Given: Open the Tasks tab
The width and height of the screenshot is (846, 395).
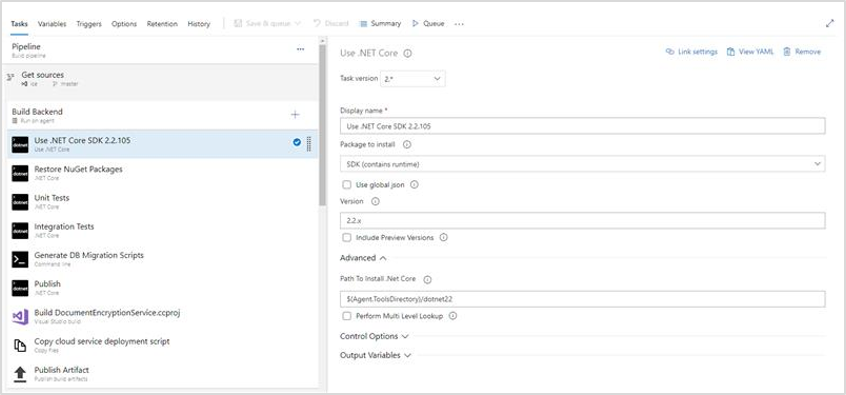Looking at the screenshot, I should [x=19, y=24].
